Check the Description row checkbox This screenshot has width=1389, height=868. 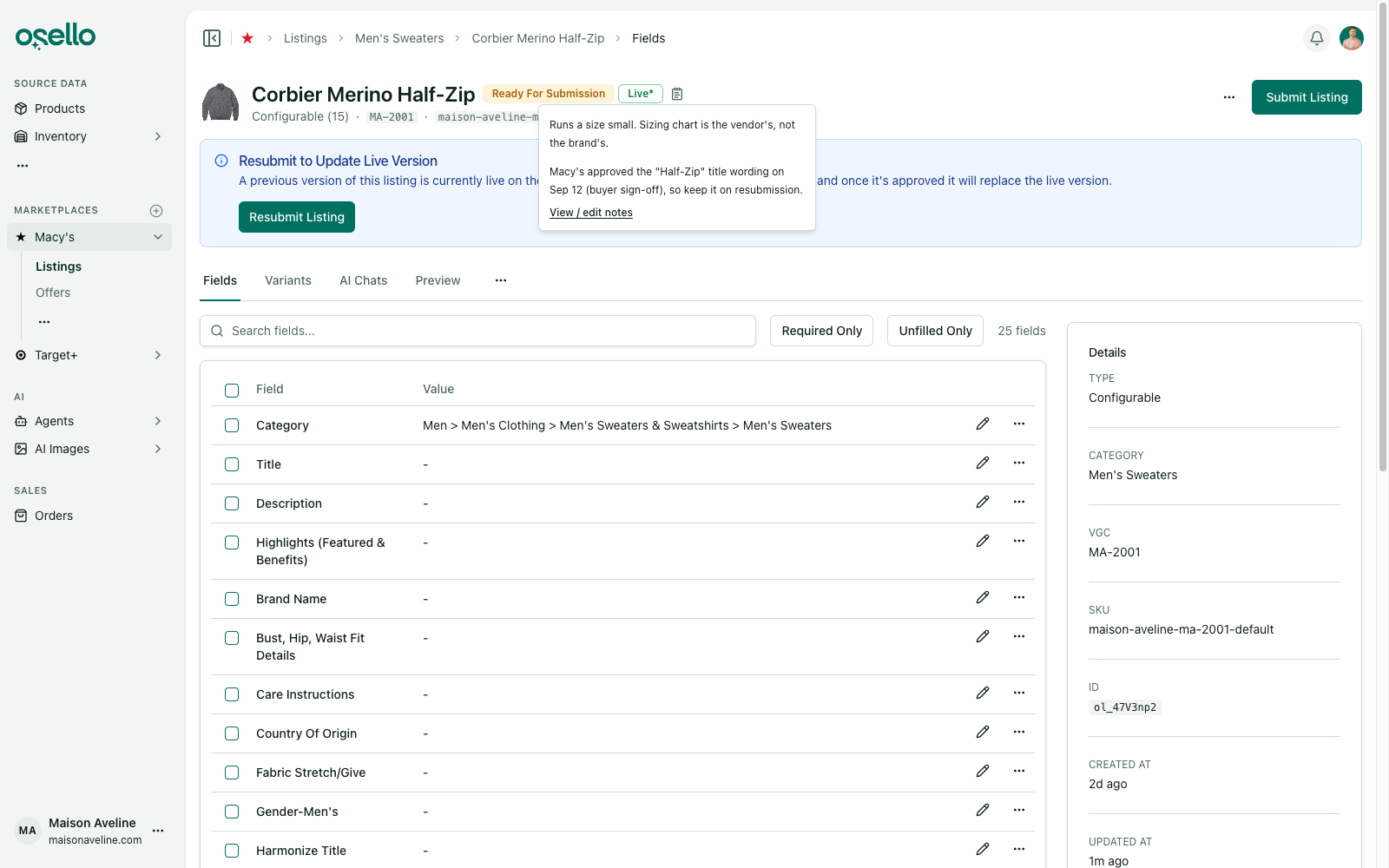[x=232, y=503]
